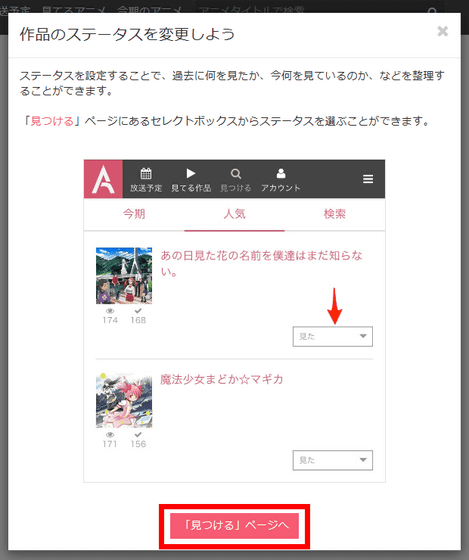Image resolution: width=469 pixels, height=560 pixels.
Task: Click the checkmark icon above 168
Action: click(x=138, y=311)
